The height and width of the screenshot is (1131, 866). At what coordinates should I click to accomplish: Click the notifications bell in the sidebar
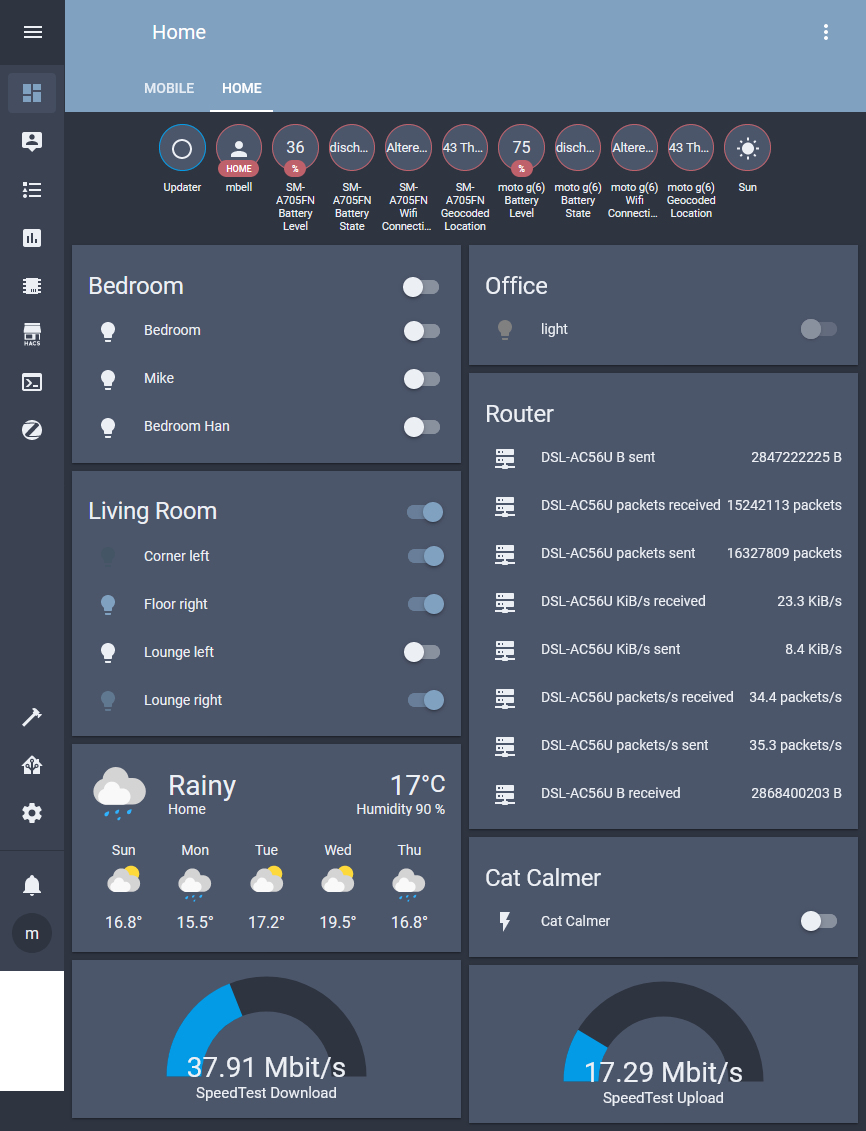pos(32,885)
